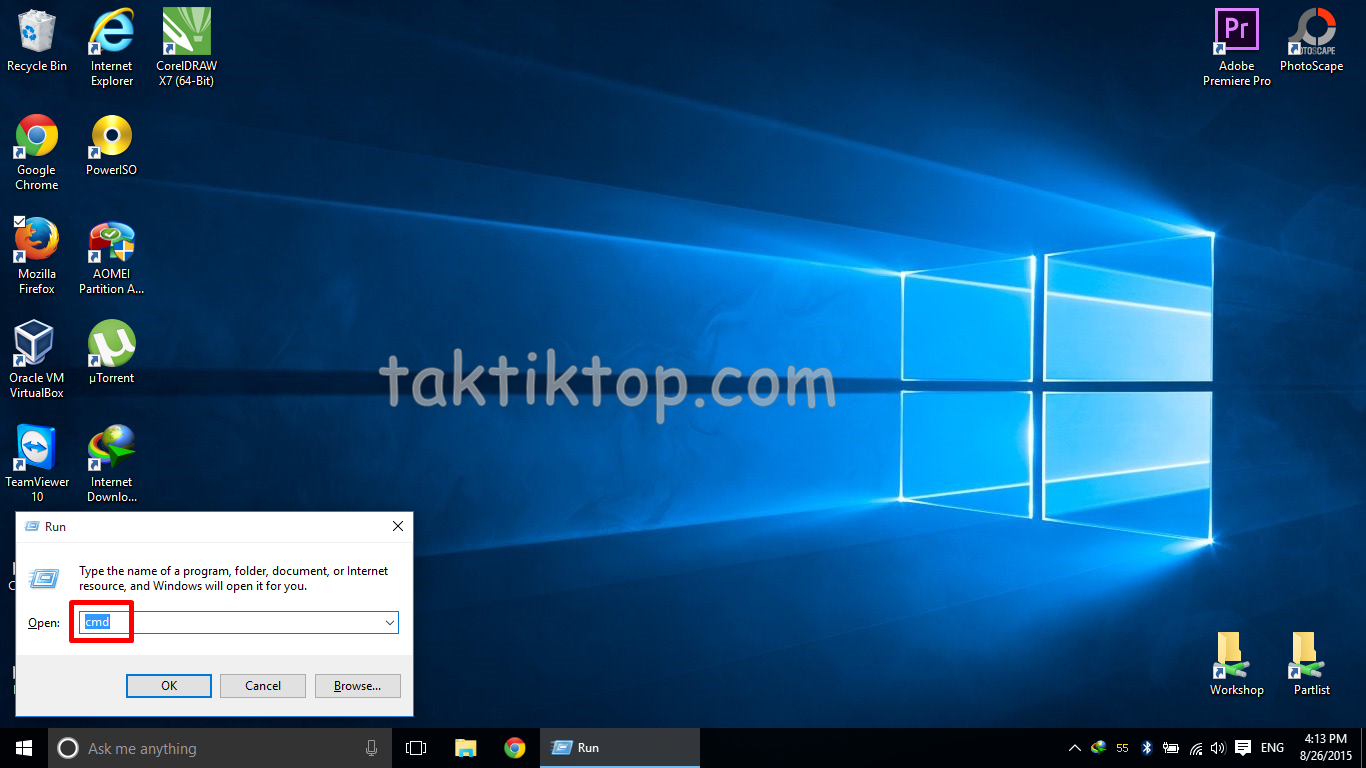Click the Cortana microphone icon

tap(372, 748)
